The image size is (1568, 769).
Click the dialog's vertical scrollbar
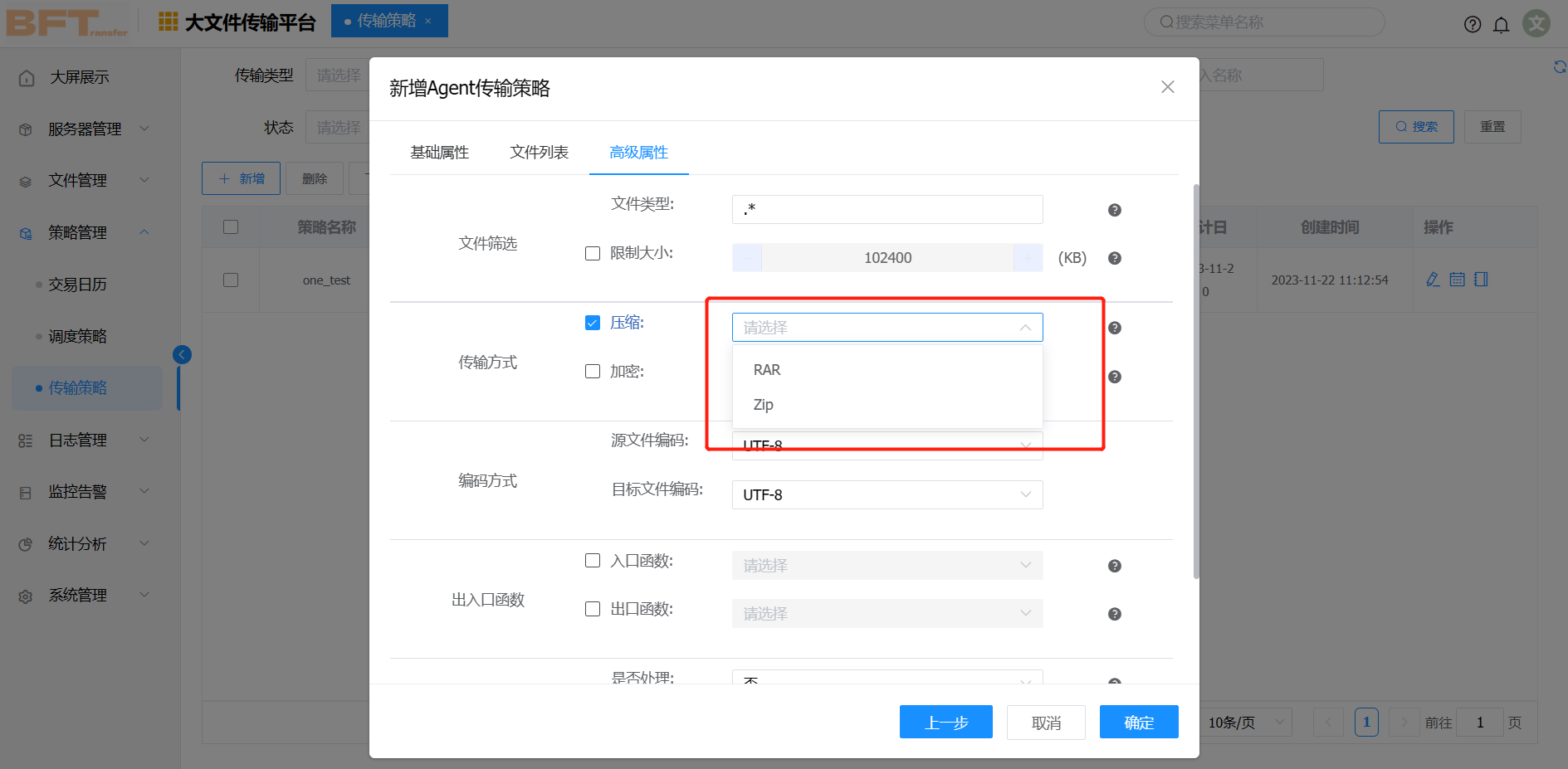coord(1195,382)
